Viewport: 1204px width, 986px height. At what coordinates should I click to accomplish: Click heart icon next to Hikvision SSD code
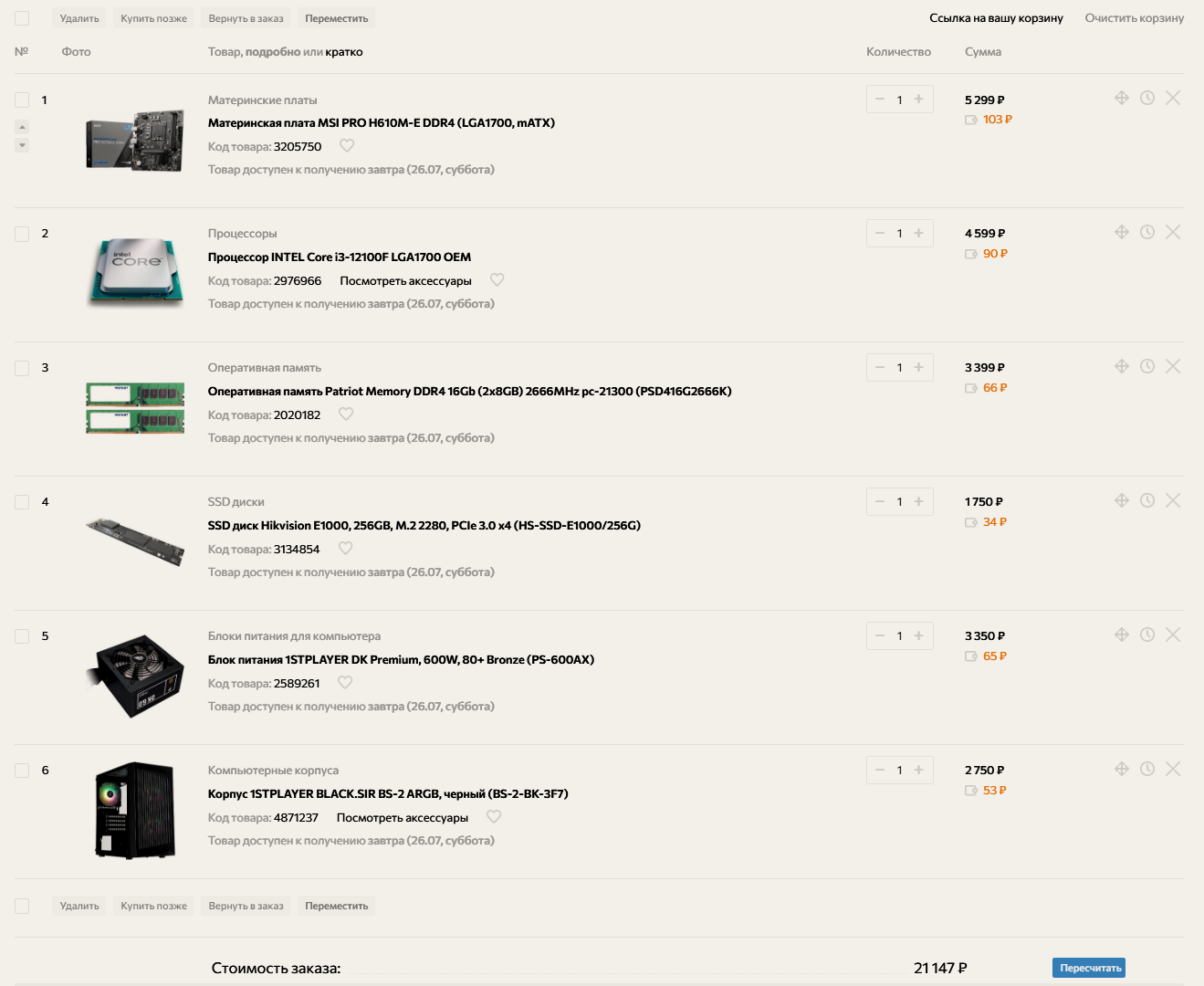click(x=345, y=548)
